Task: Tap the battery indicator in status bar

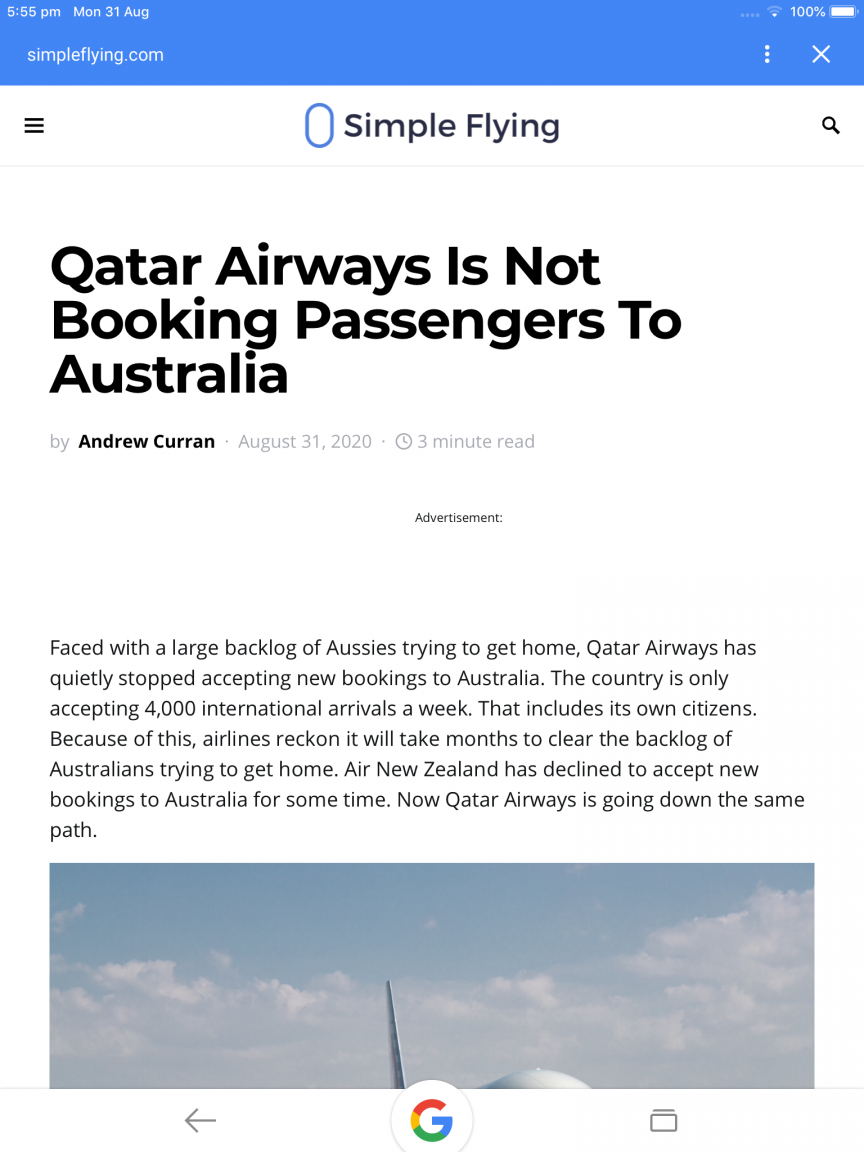Action: click(843, 12)
